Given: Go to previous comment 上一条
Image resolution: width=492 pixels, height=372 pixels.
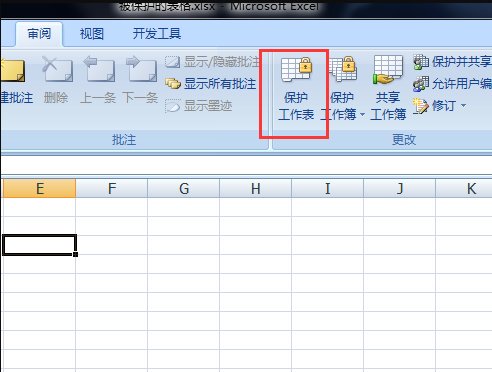Looking at the screenshot, I should point(98,69).
